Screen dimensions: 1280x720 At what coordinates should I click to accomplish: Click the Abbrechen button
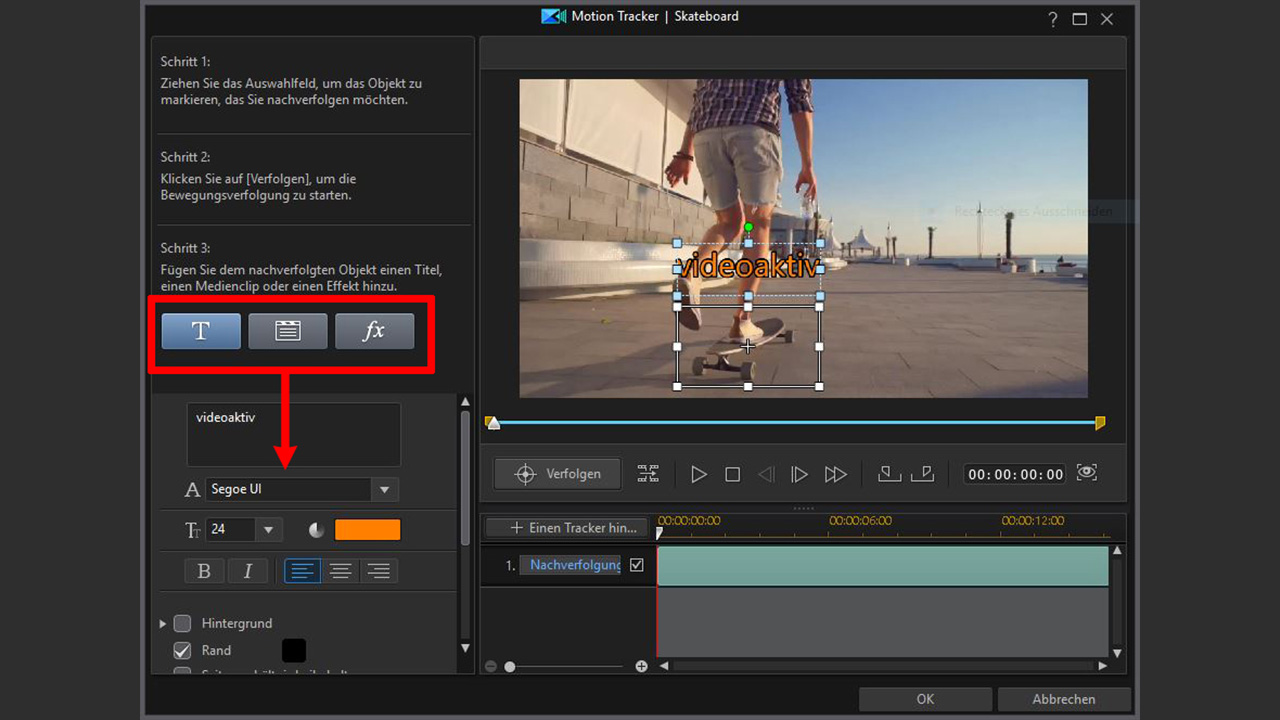pos(1063,699)
